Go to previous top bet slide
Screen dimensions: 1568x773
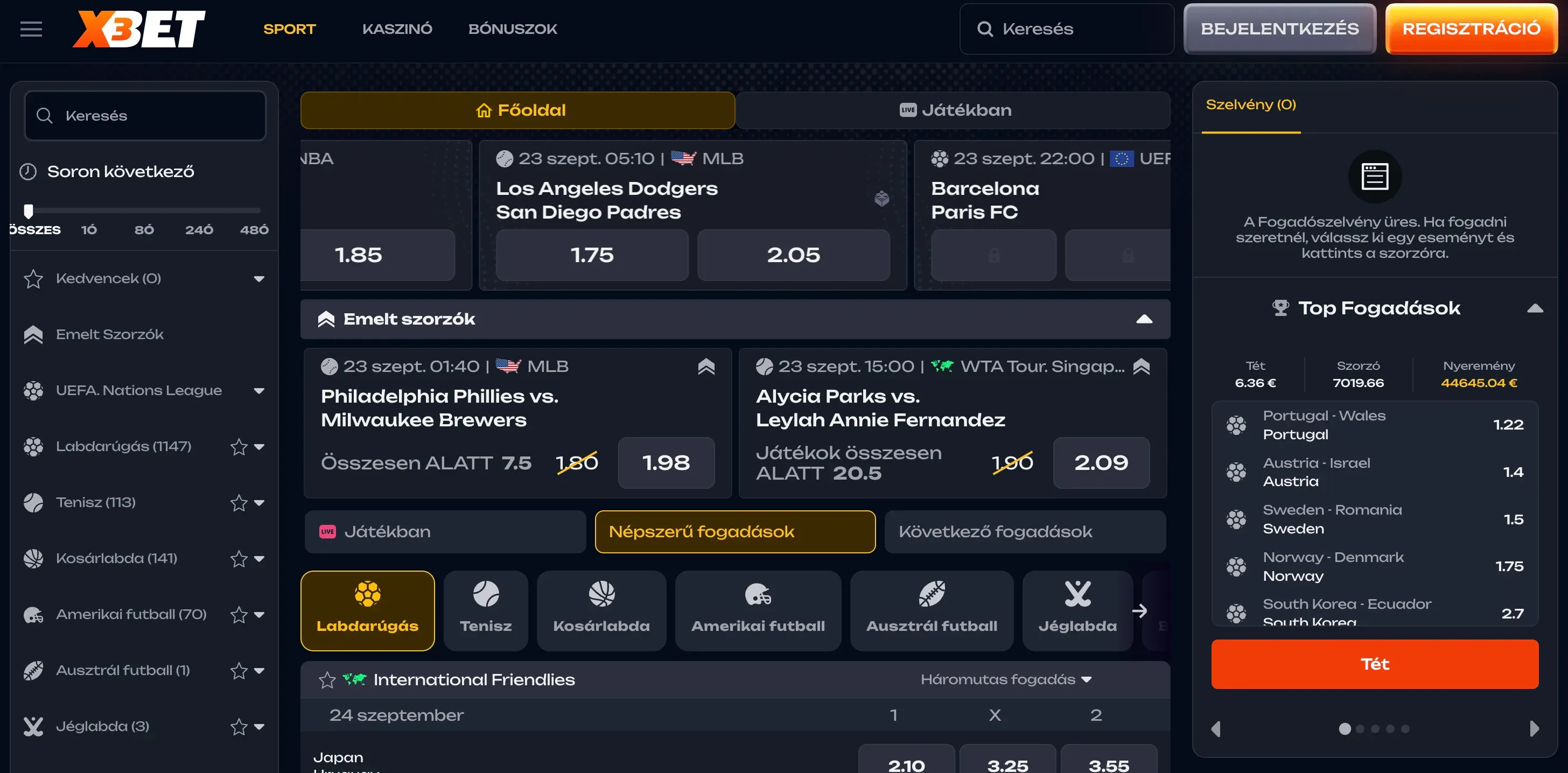[1216, 728]
